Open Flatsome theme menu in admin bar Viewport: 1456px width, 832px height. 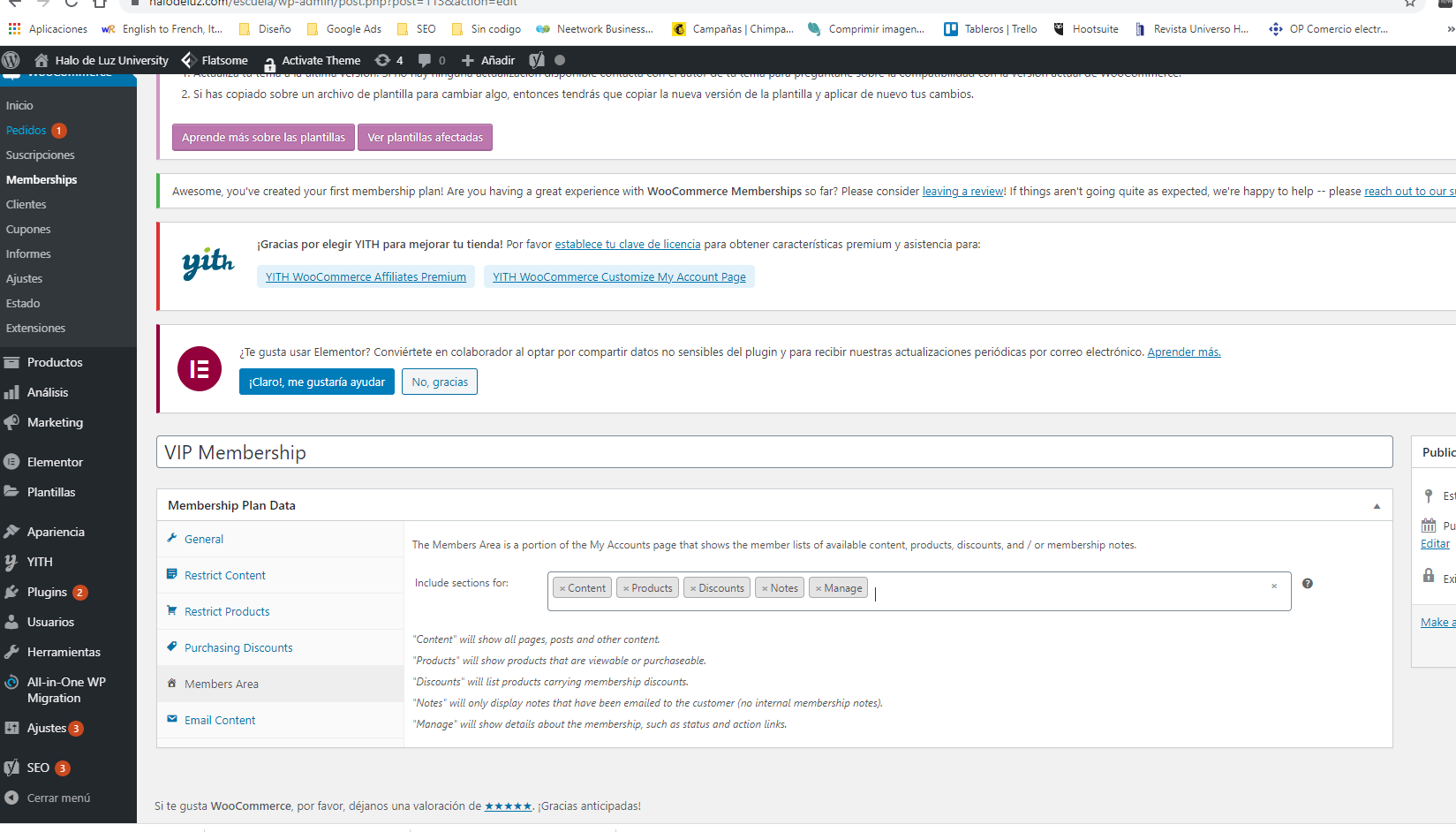(215, 60)
